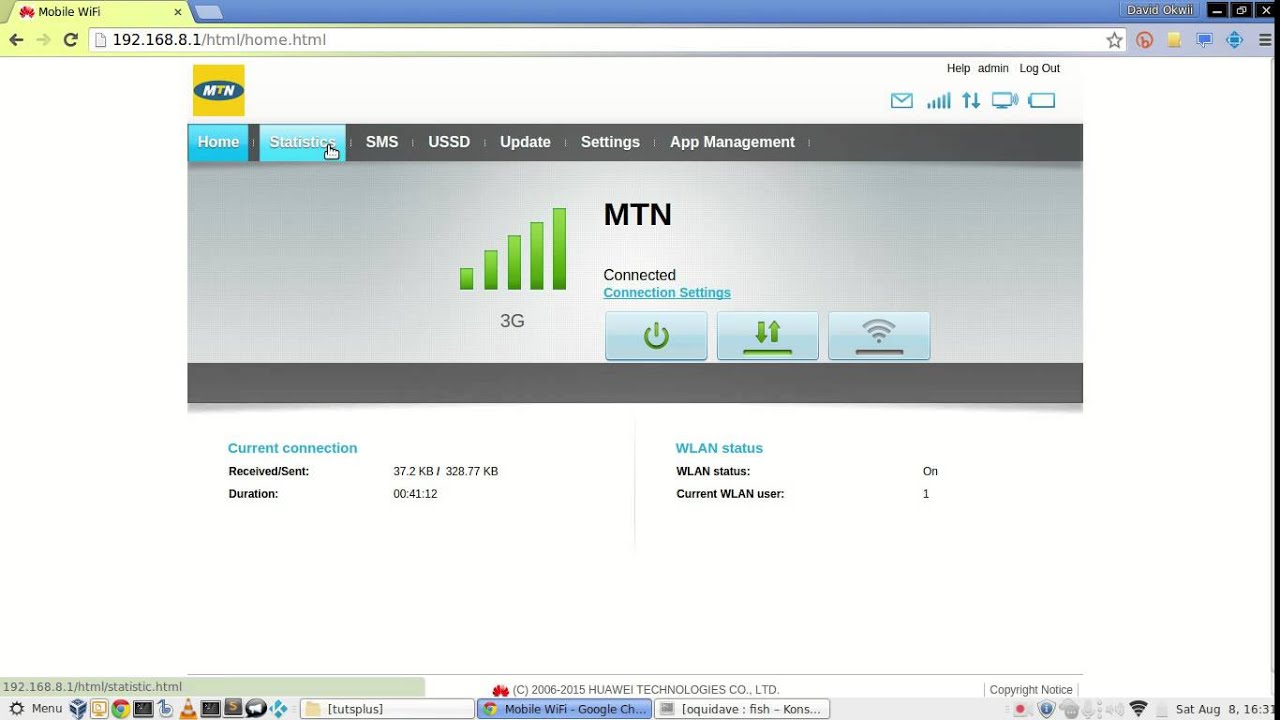Click the David Okwii profile button
Screen dimensions: 1280x720
click(1160, 10)
